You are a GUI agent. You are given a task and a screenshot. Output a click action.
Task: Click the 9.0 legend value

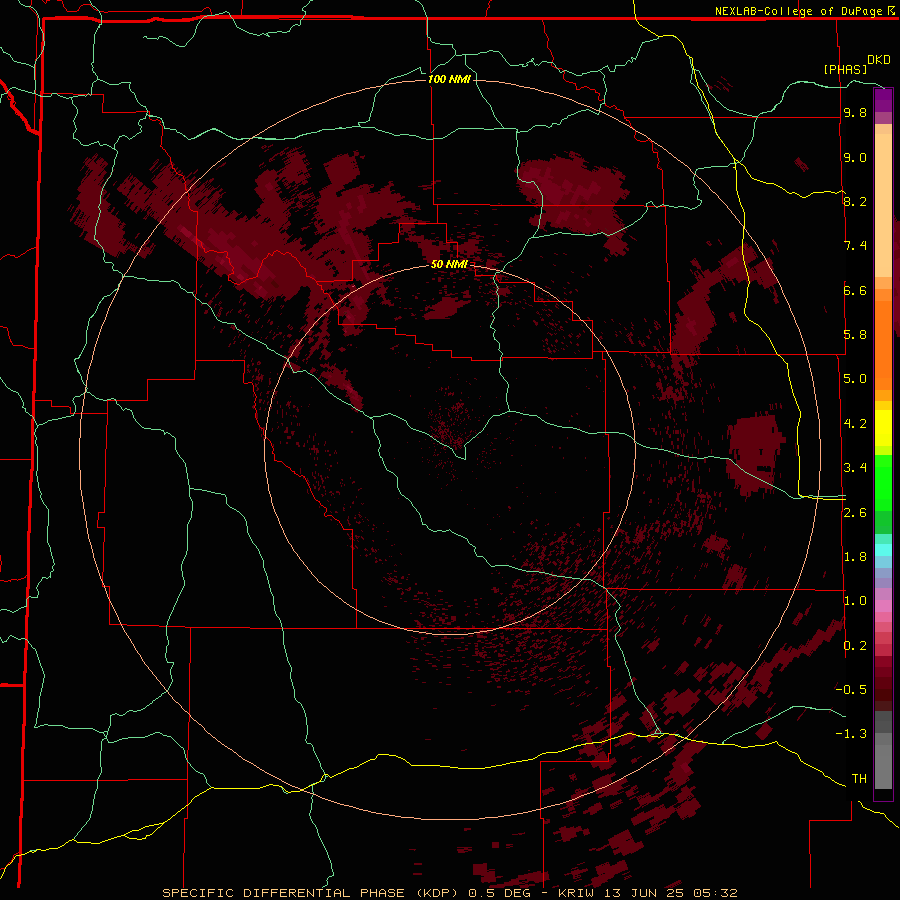coord(855,158)
